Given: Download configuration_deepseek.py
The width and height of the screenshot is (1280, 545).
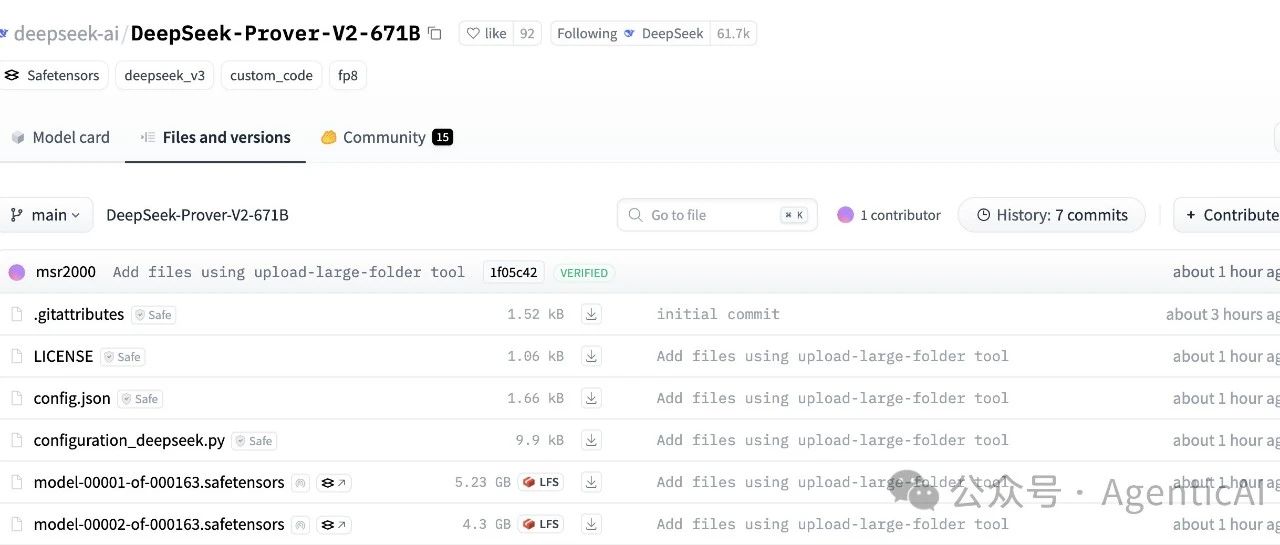Looking at the screenshot, I should click(592, 440).
